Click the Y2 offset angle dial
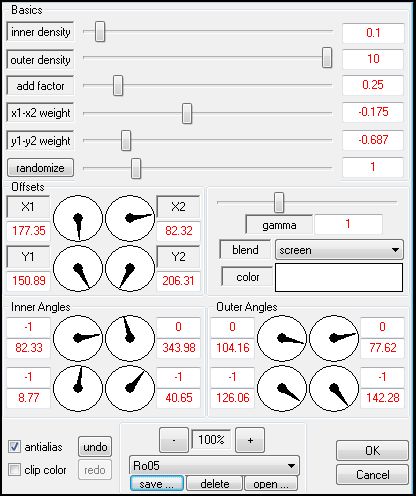 (130, 268)
